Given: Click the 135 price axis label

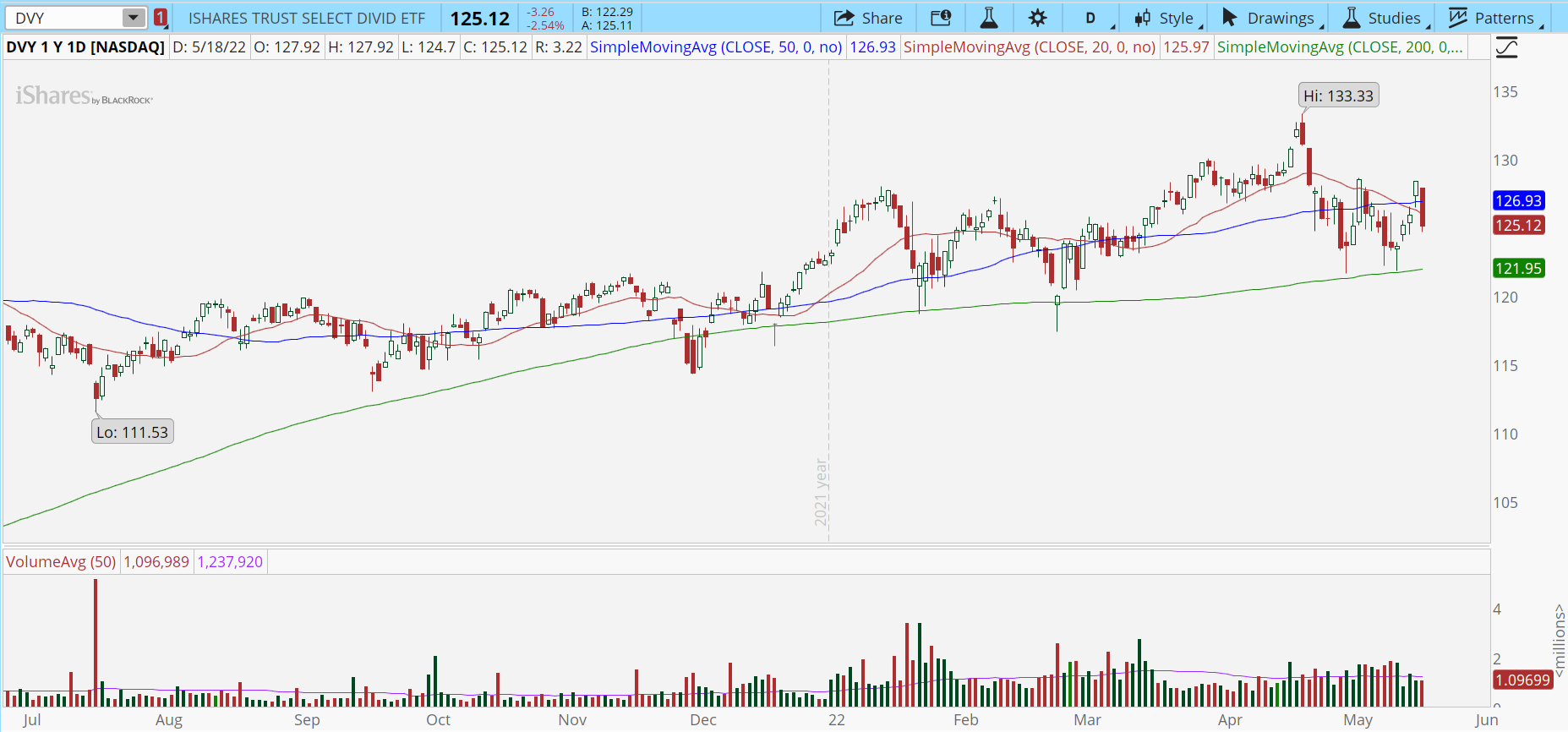Looking at the screenshot, I should [x=1505, y=92].
